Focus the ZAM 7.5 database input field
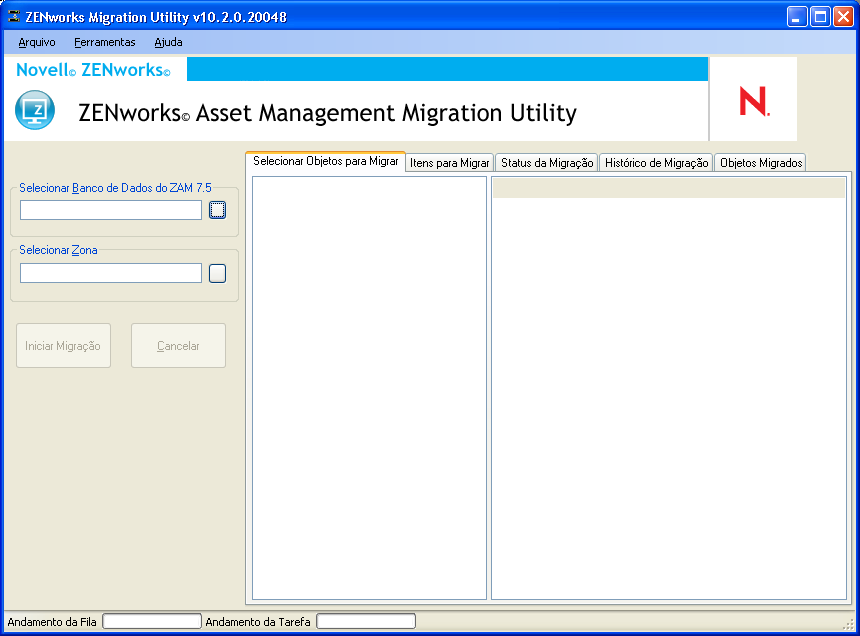This screenshot has width=860, height=636. click(x=111, y=210)
